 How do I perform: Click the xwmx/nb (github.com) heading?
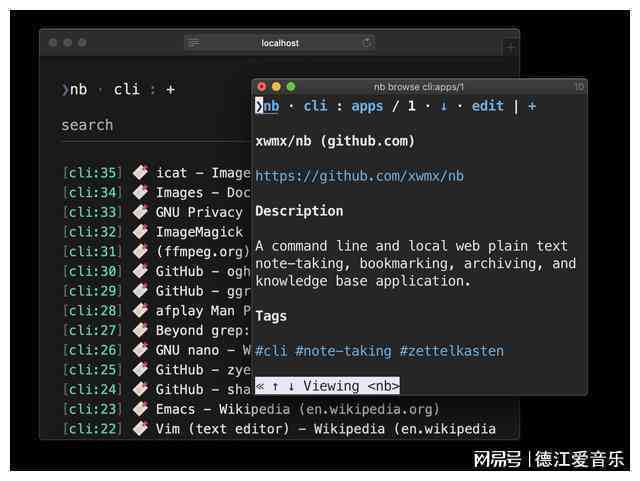coord(335,141)
